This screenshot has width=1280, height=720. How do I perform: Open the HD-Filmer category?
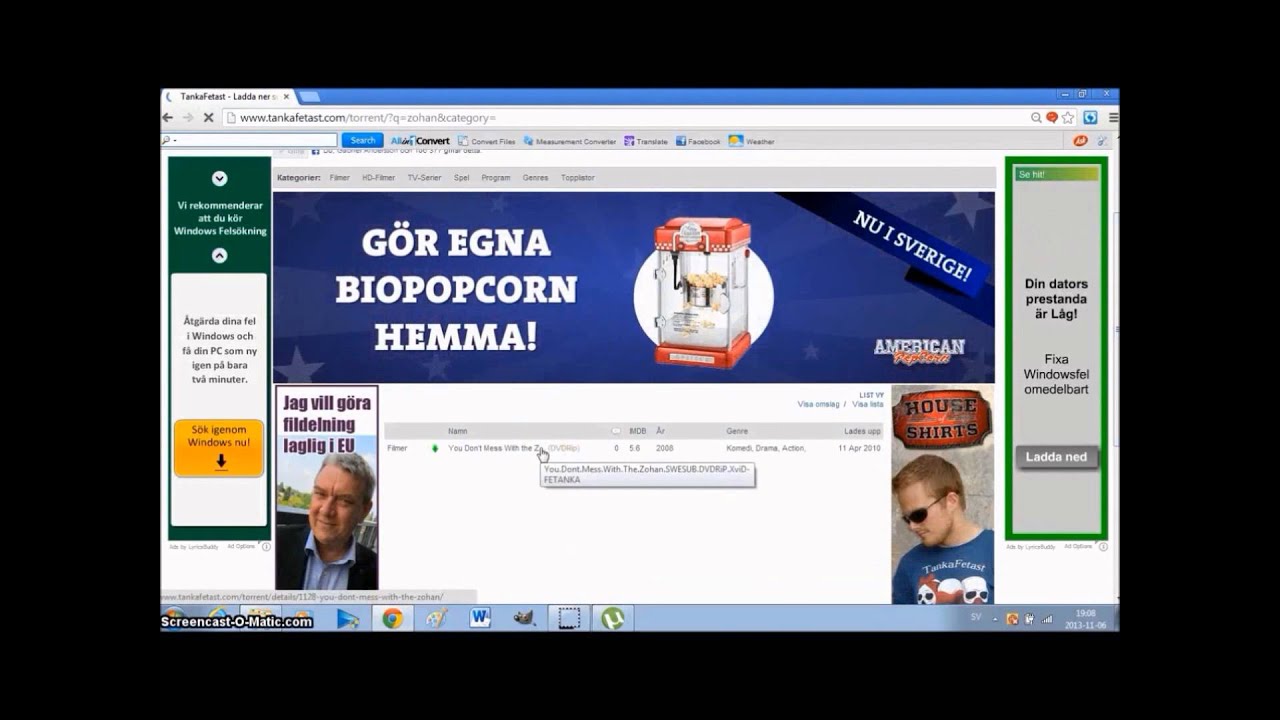pyautogui.click(x=378, y=178)
